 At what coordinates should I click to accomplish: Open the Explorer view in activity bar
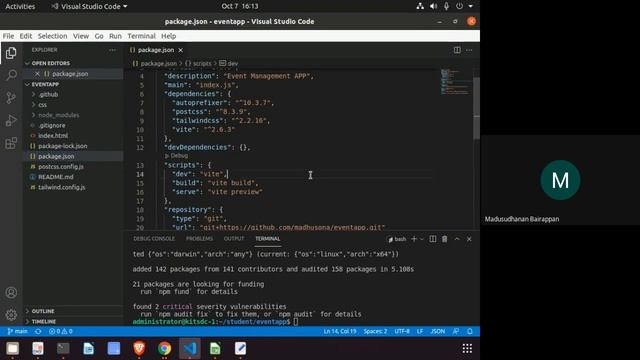[11, 53]
